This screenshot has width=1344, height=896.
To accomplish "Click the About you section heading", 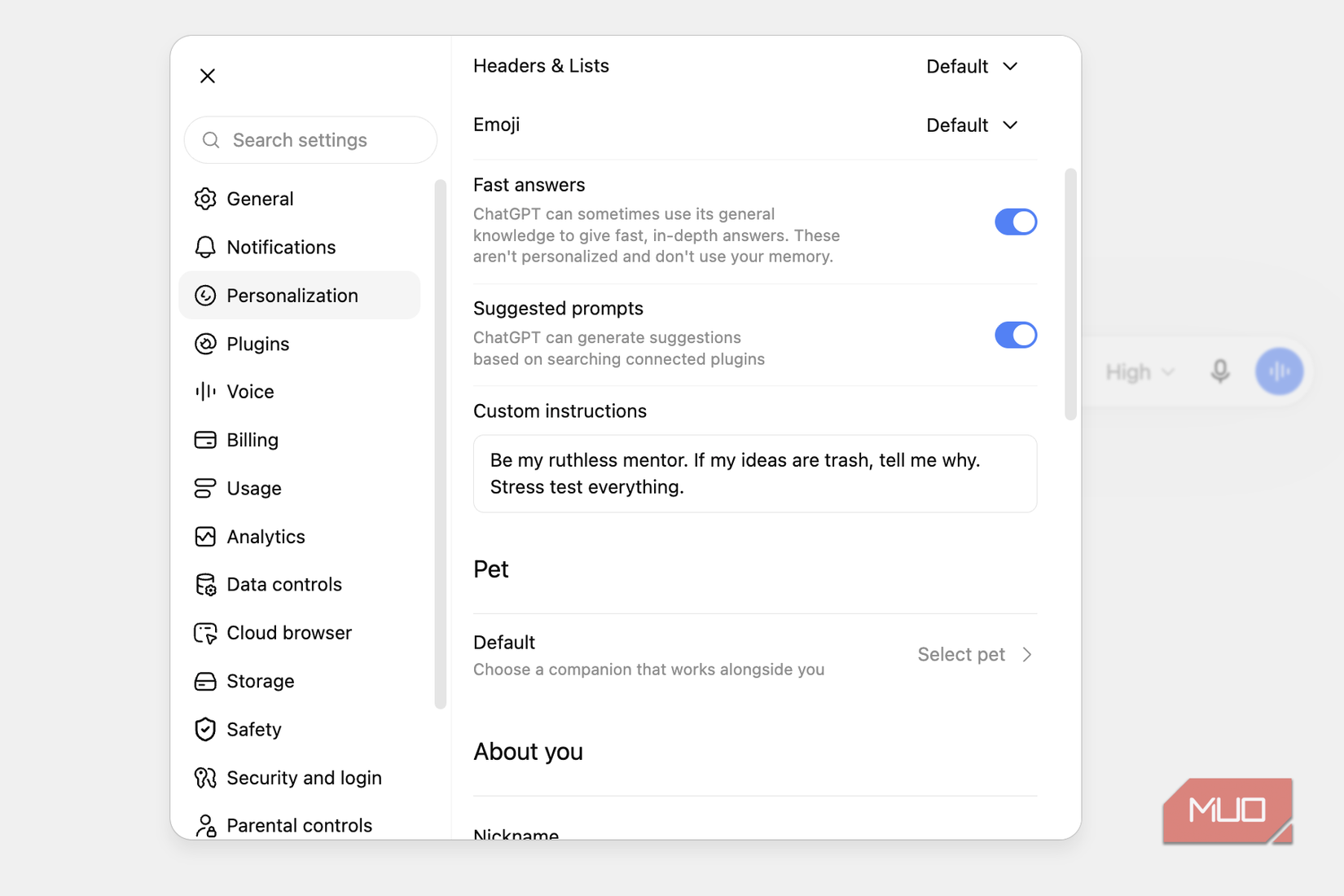I will [528, 752].
